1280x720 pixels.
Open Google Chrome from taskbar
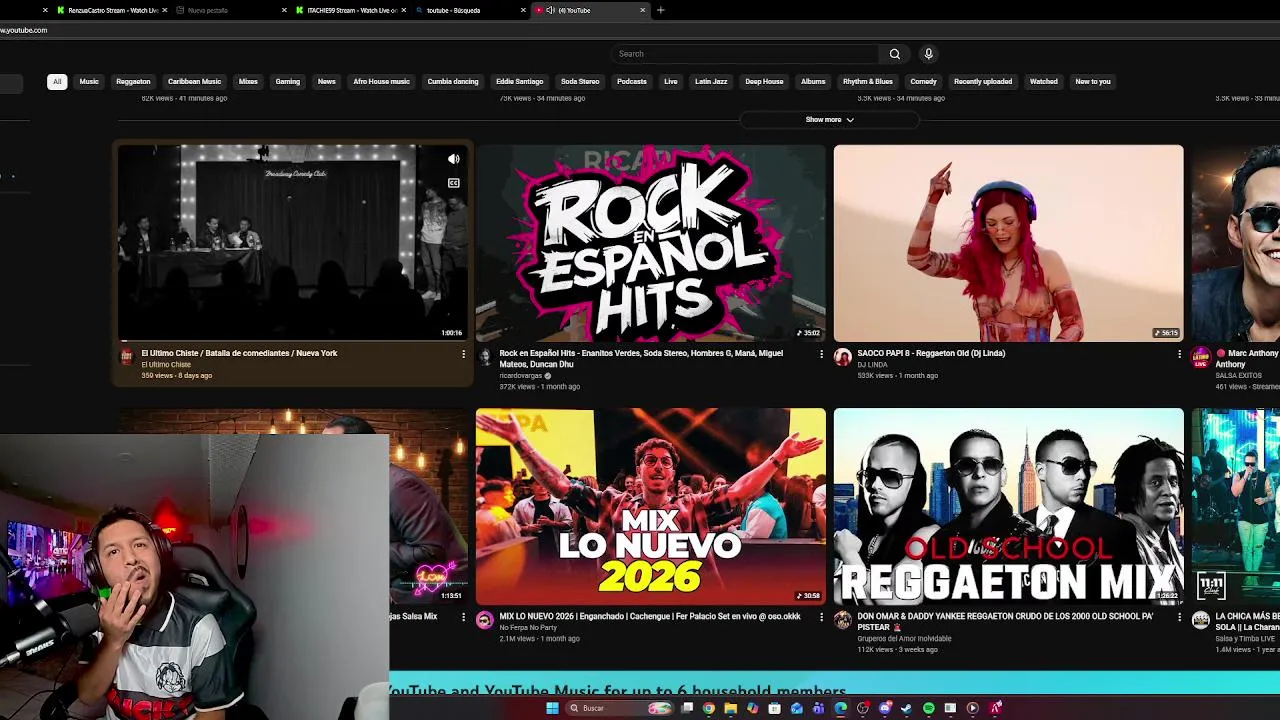[709, 708]
